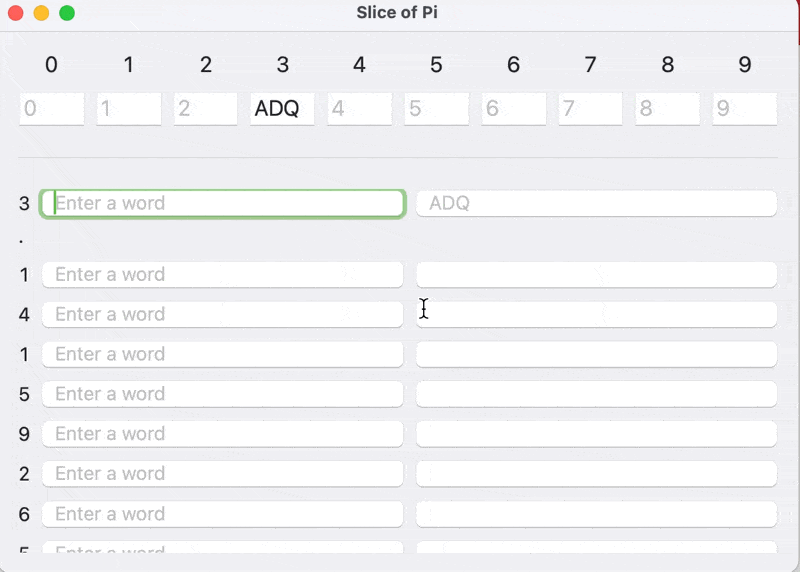Focus the 'Enter a word' field in row 4

[222, 314]
